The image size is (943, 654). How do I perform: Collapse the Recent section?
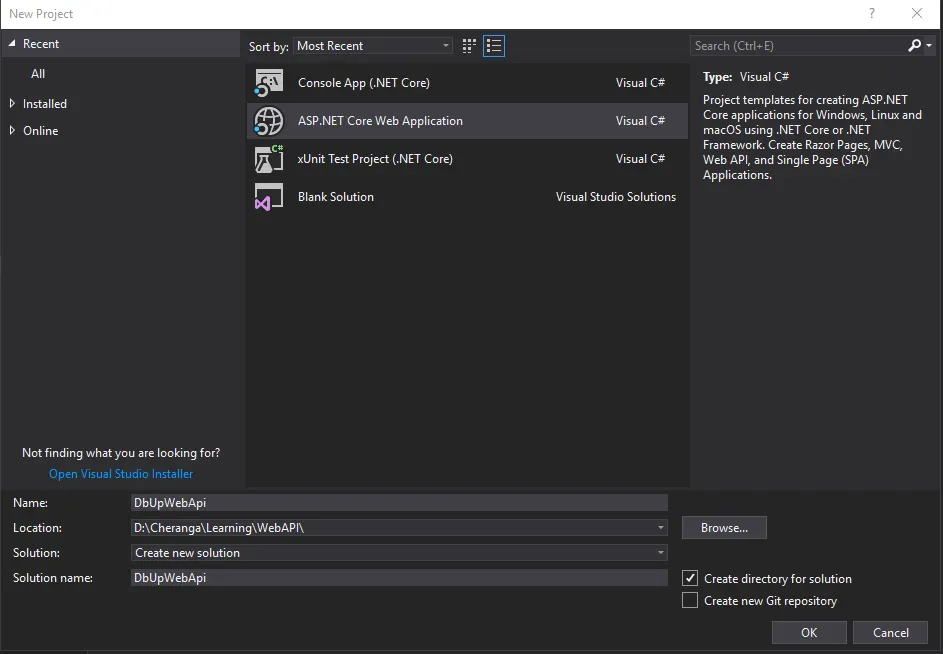tap(12, 43)
